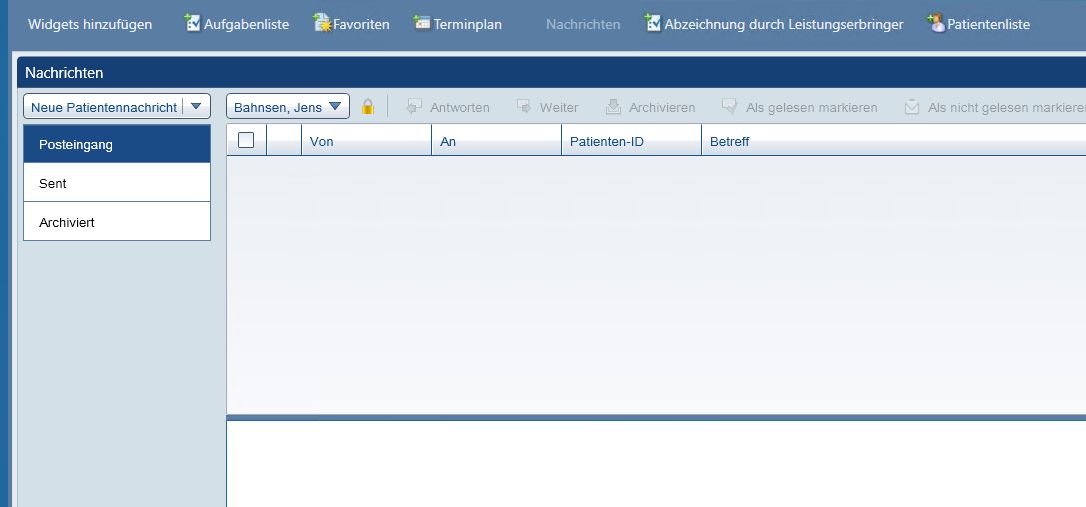Add the Terminplan widget via its label
The width and height of the screenshot is (1086, 507).
[x=468, y=24]
